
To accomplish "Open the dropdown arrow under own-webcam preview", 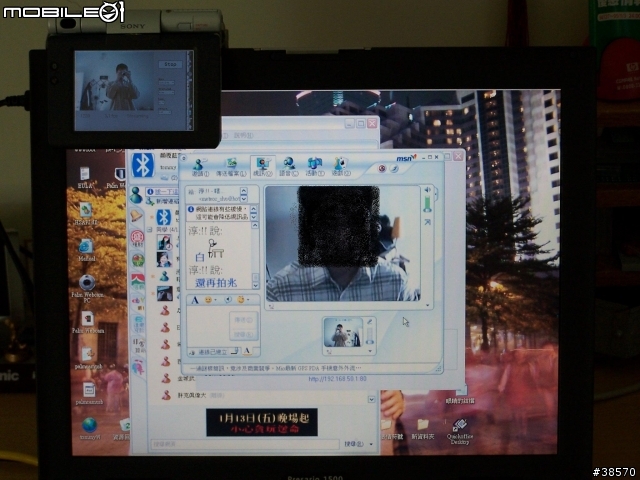I will tap(370, 351).
